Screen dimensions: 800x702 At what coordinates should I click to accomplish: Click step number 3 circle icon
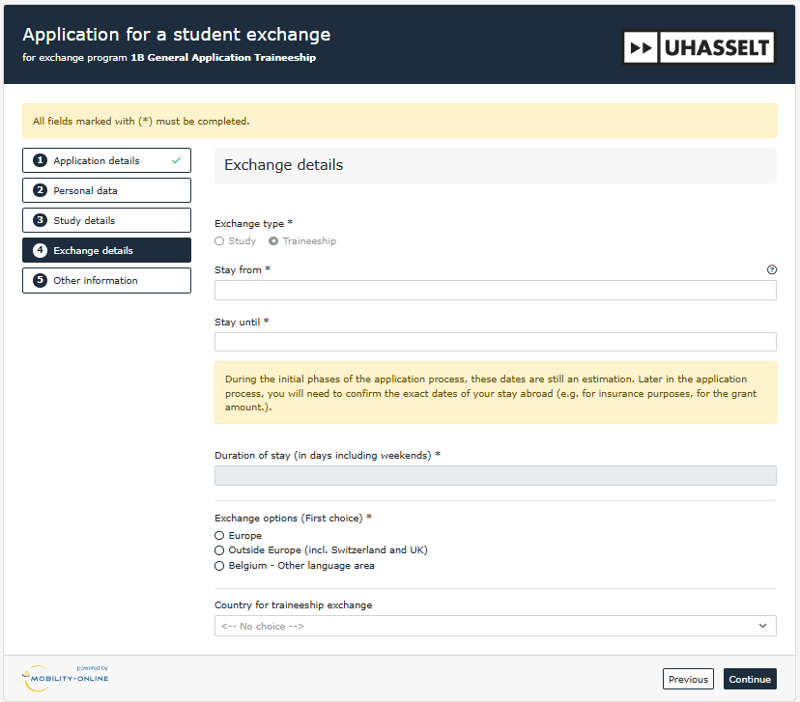pos(40,220)
